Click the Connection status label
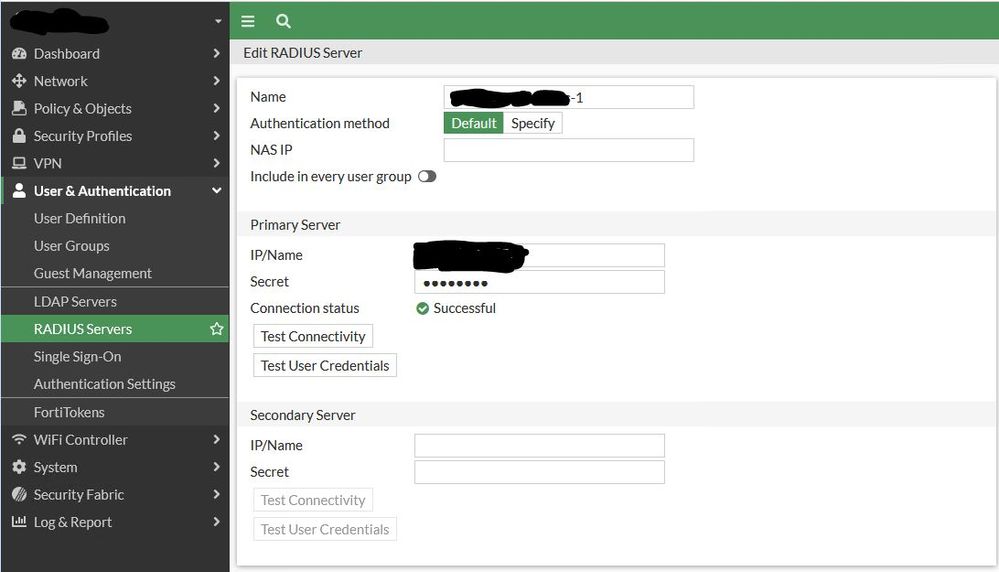 click(x=305, y=308)
